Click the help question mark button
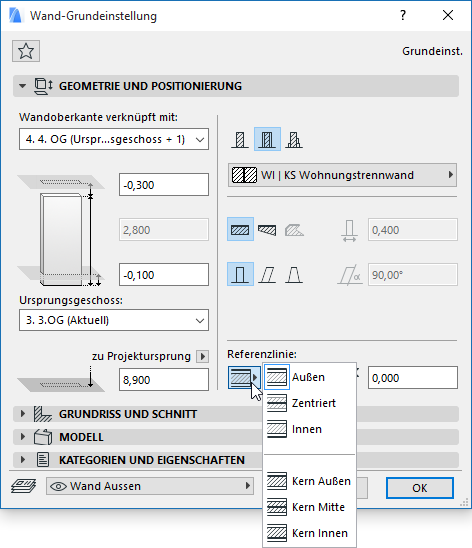Screen dimensions: 472x548 [x=403, y=15]
